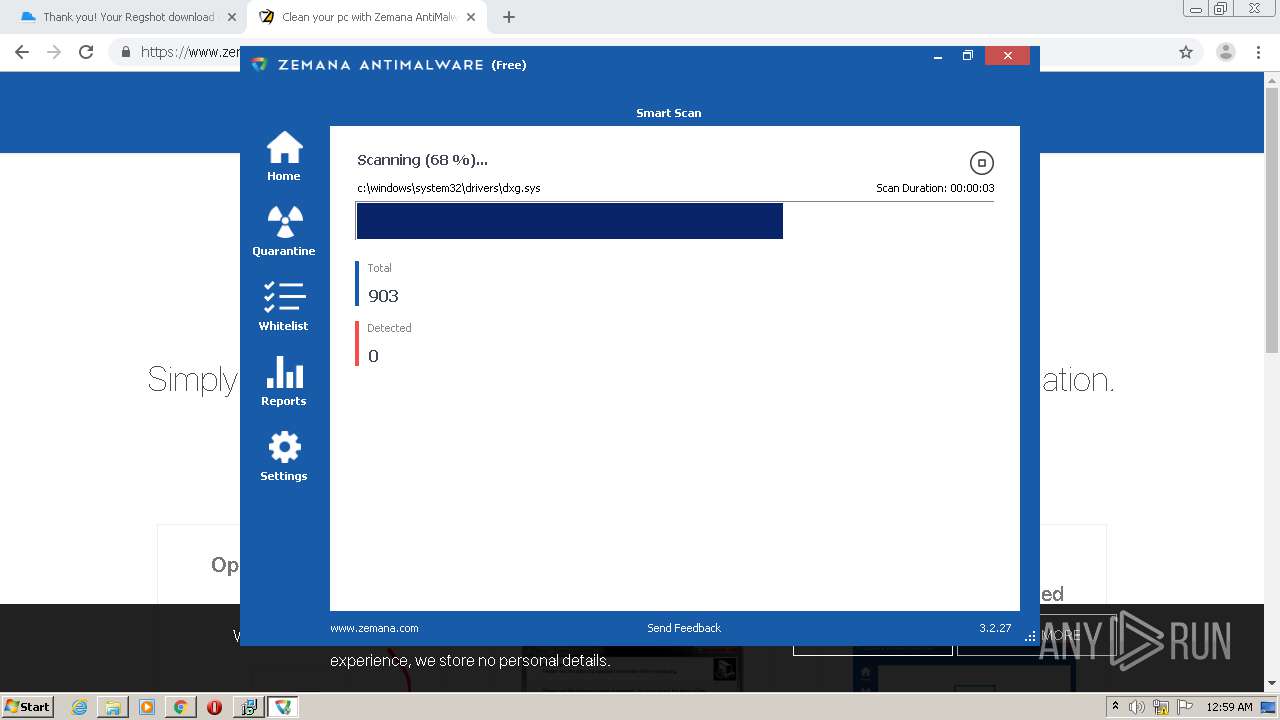Screen dimensions: 1280x720
Task: Open Zemana Settings gear
Action: tap(284, 456)
